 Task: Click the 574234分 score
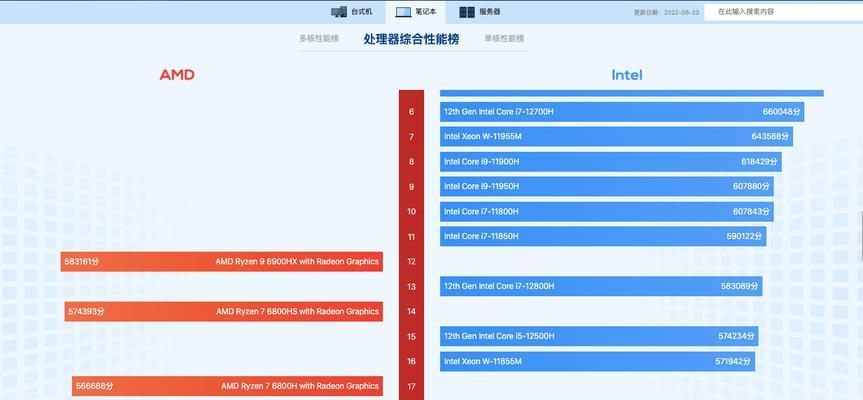tap(736, 336)
